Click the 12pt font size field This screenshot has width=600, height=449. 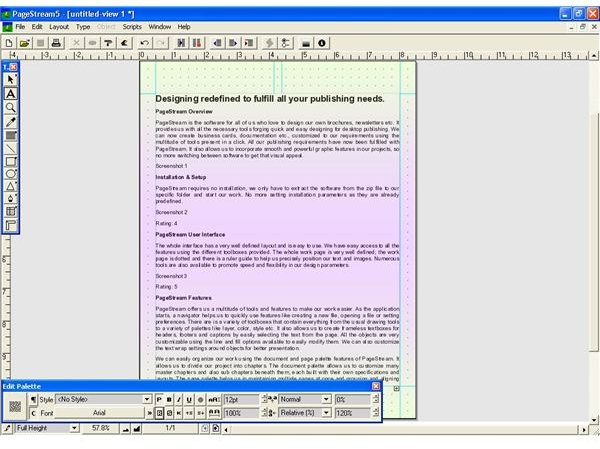coord(242,399)
